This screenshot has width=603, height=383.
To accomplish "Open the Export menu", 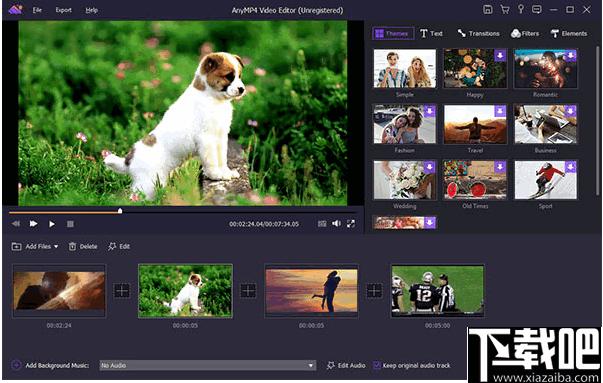I will (63, 10).
